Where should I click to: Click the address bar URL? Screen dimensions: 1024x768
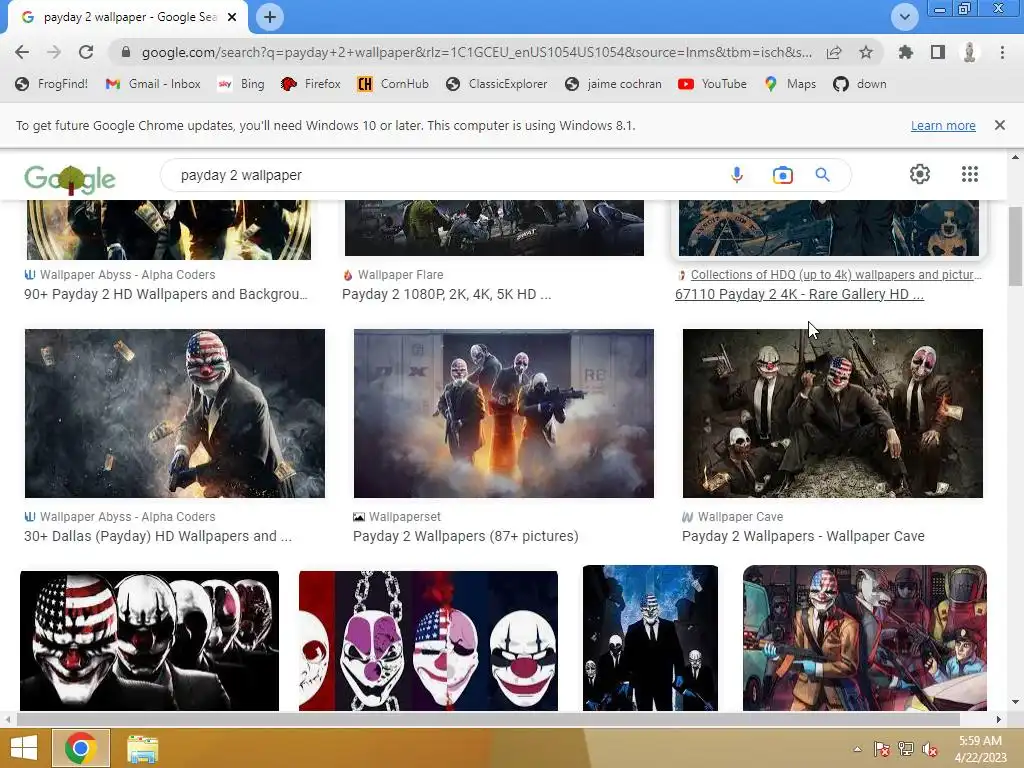tap(477, 52)
